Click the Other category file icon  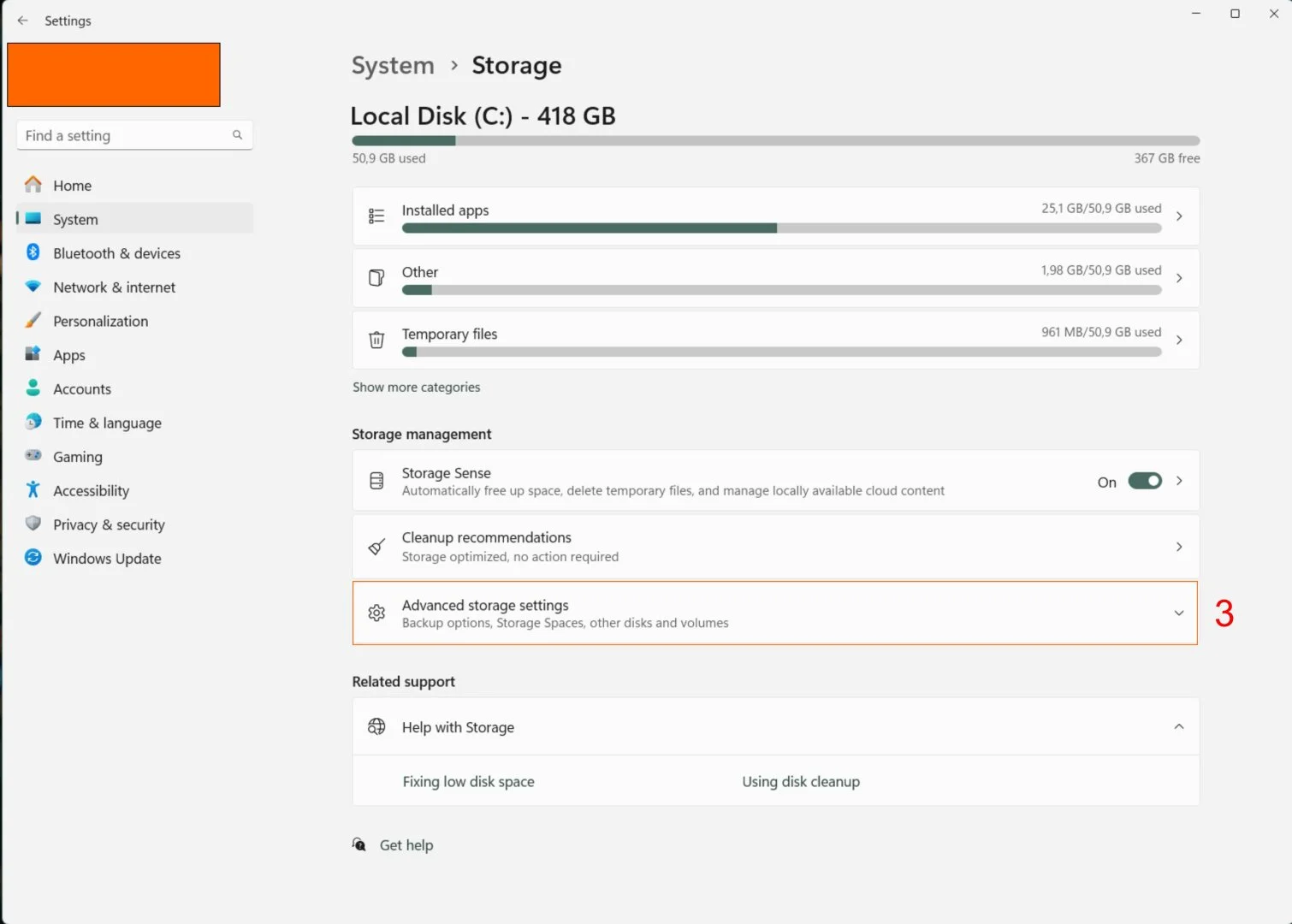coord(376,278)
